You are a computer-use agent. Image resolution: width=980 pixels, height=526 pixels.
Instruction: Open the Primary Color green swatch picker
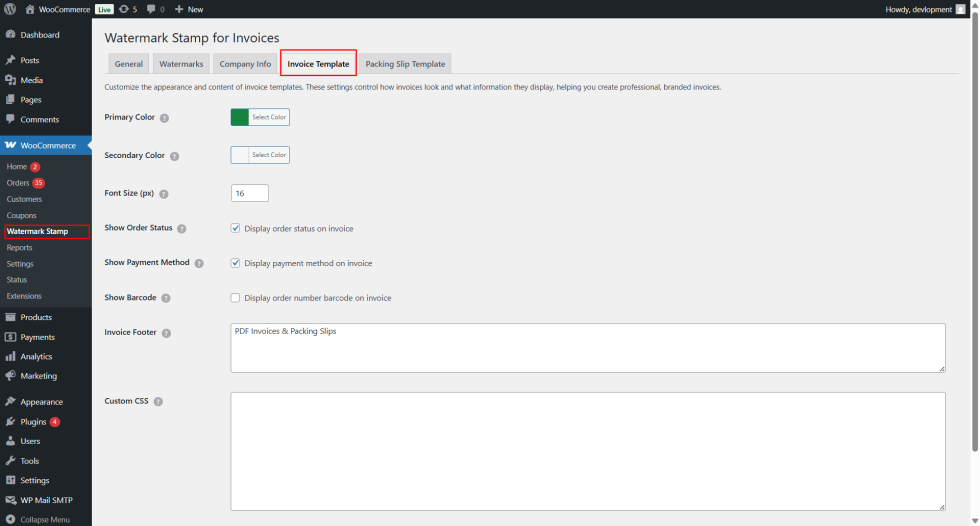point(240,117)
